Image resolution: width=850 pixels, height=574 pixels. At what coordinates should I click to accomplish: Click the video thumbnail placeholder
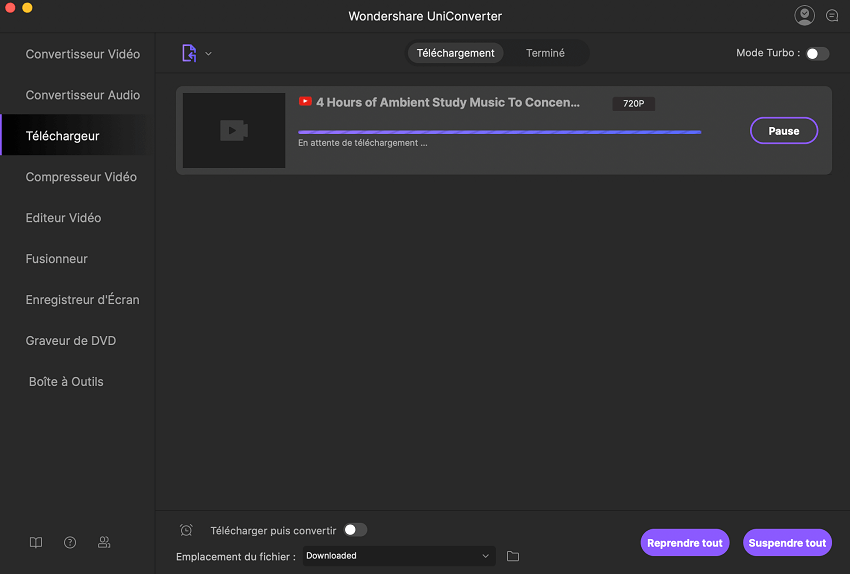[234, 131]
